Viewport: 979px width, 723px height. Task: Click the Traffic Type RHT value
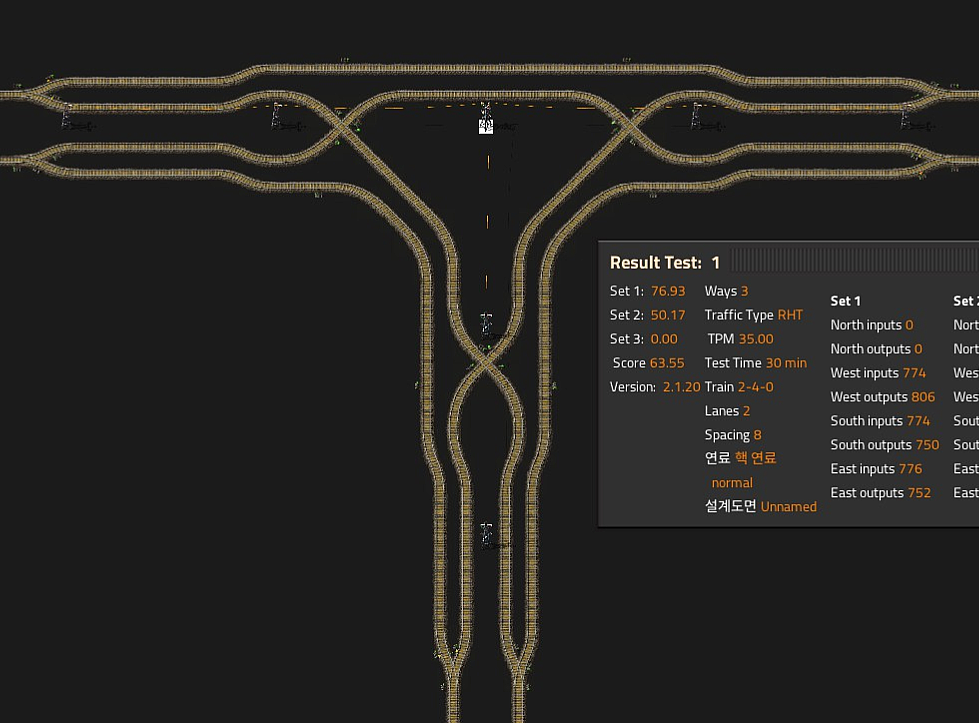[x=790, y=315]
